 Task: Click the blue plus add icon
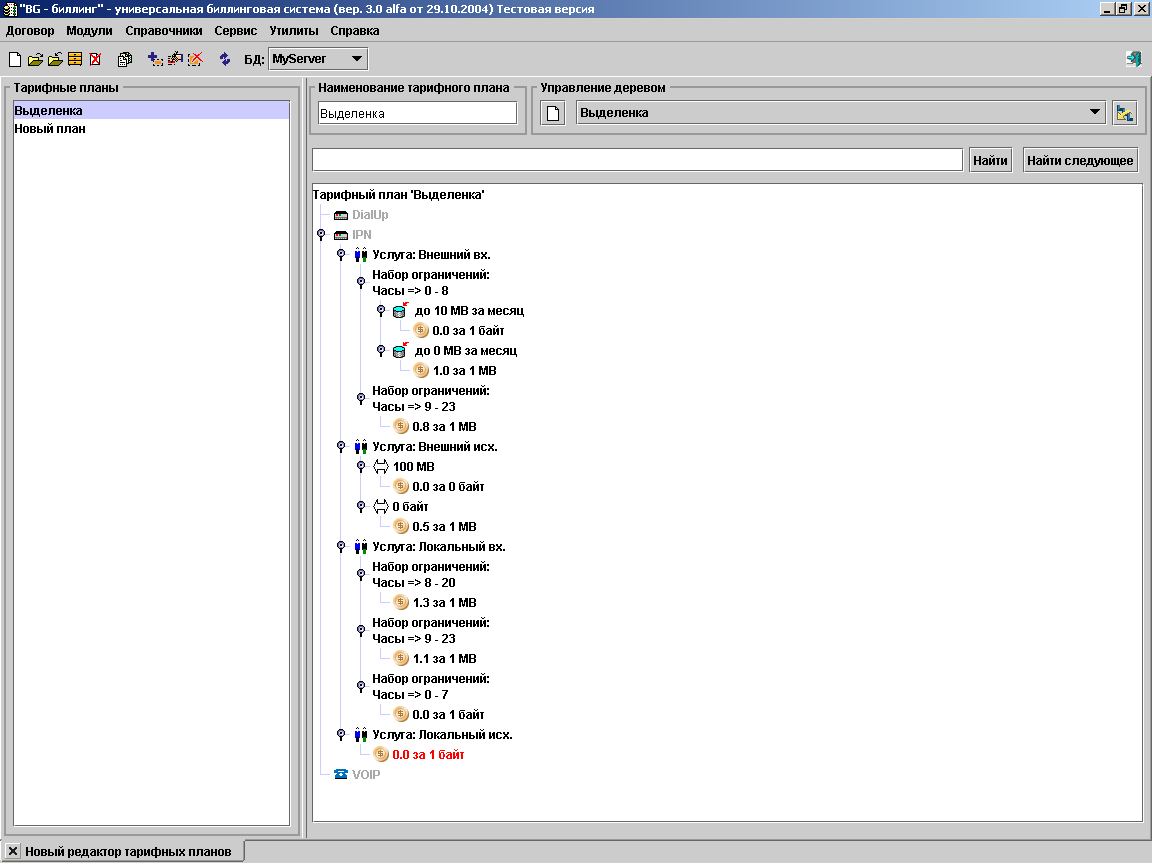(x=155, y=59)
